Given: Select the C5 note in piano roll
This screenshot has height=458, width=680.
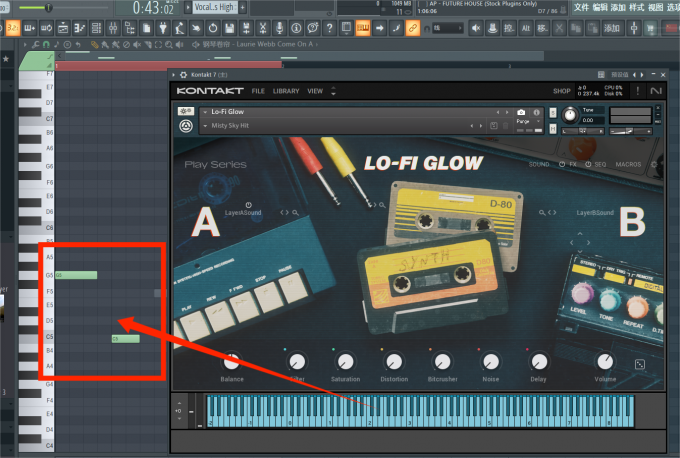Looking at the screenshot, I should (126, 339).
